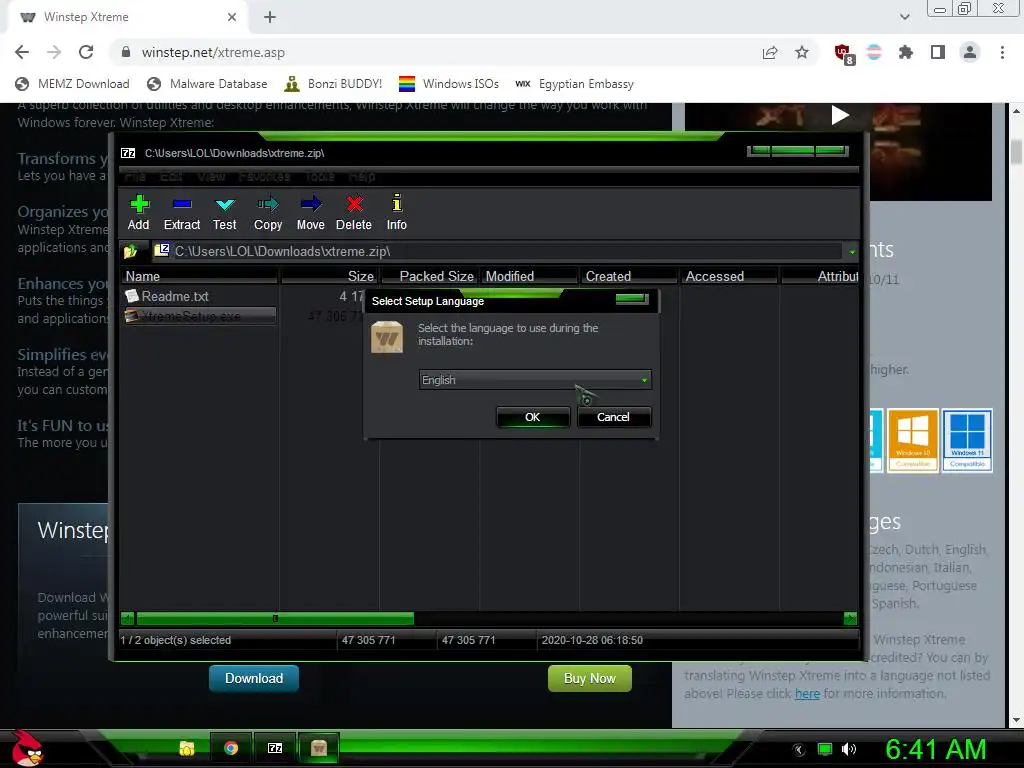Open the Favorites menu in 7-Zip

pyautogui.click(x=264, y=176)
